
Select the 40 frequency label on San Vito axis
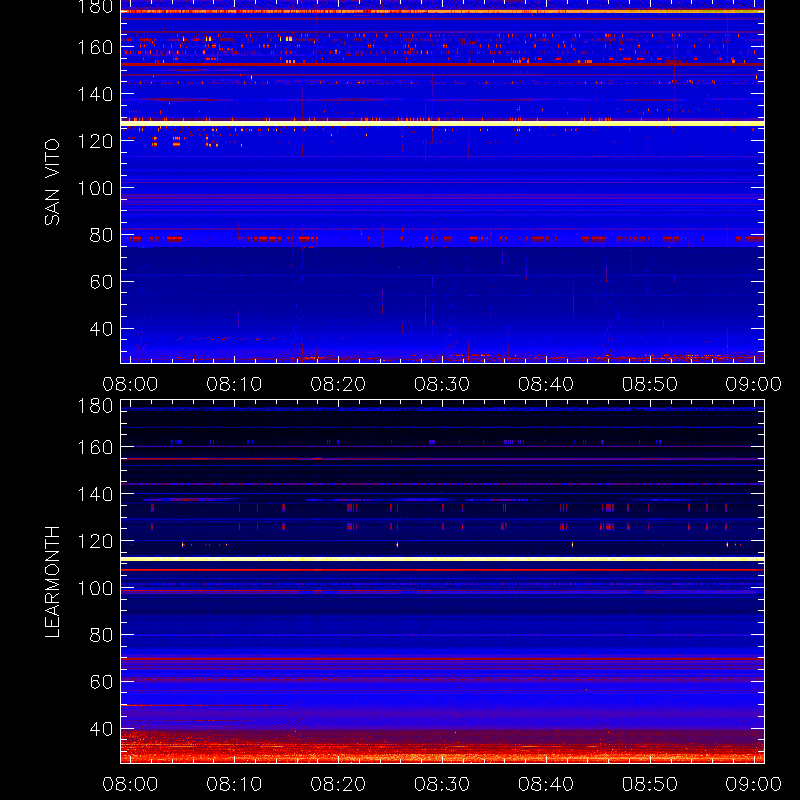click(101, 329)
